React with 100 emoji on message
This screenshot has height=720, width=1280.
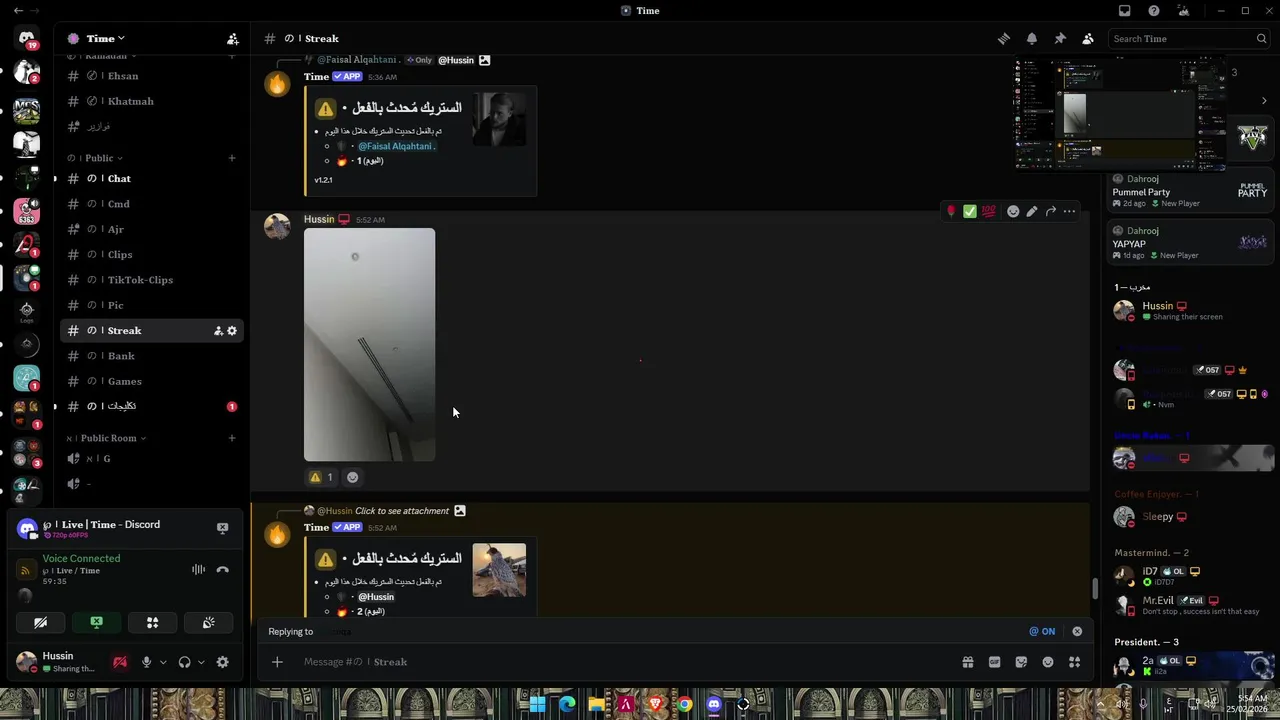988,211
